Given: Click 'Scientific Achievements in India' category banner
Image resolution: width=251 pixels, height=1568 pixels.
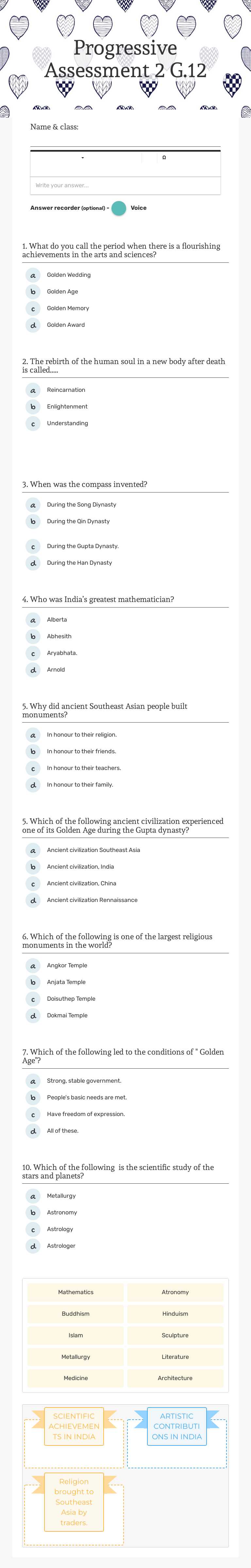Looking at the screenshot, I should (74, 1426).
